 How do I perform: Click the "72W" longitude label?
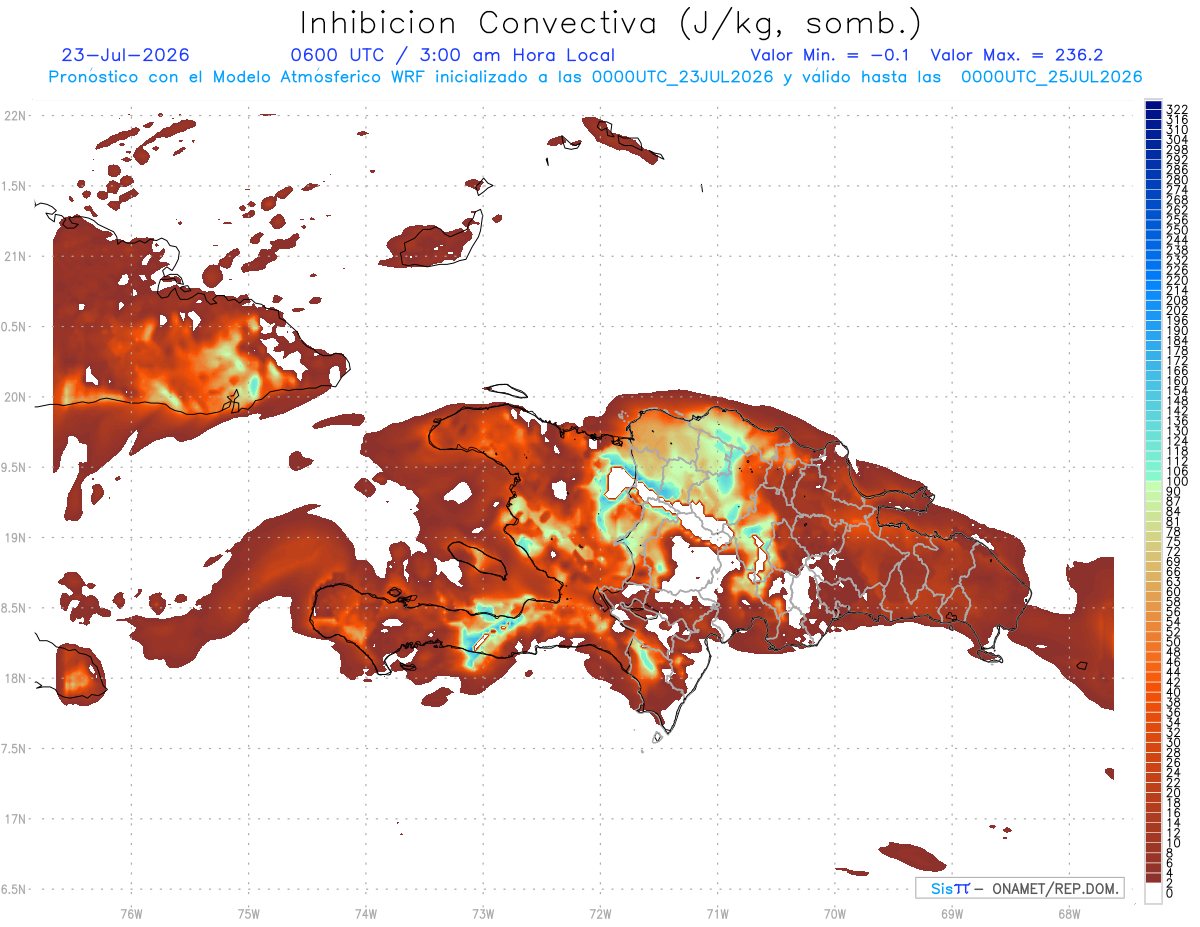tap(600, 913)
